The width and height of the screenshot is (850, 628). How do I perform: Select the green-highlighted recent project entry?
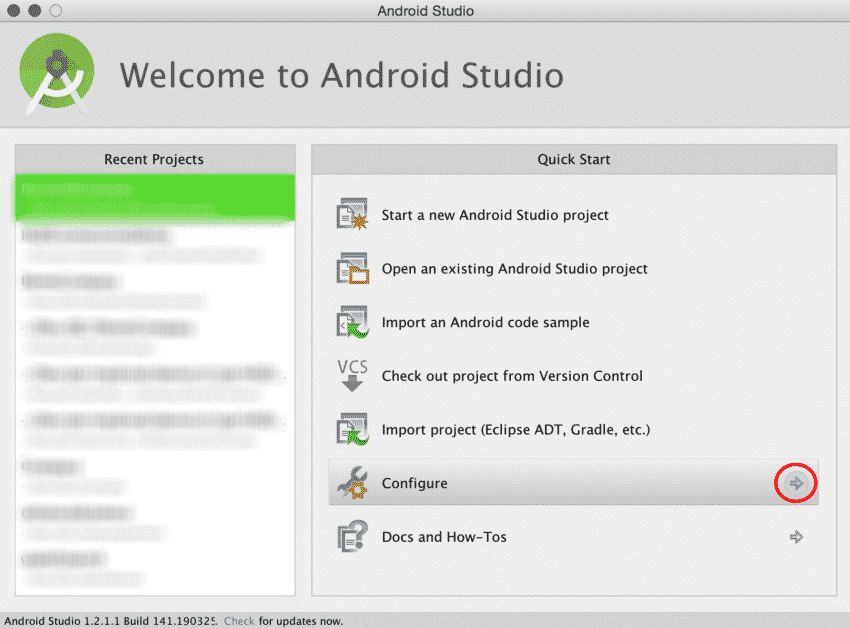point(155,197)
